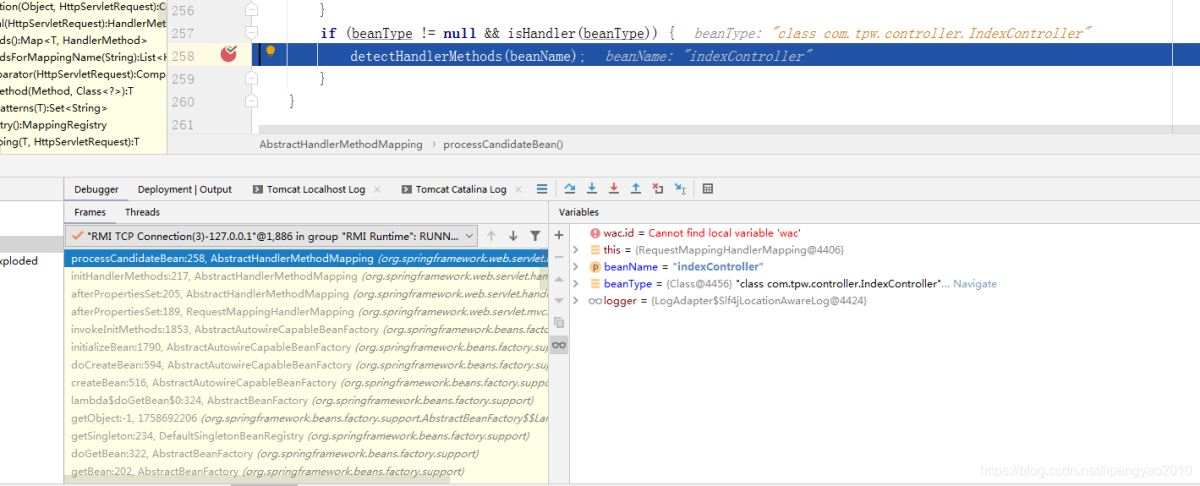The height and width of the screenshot is (486, 1200).
Task: Collapse code fold marker at line 257
Action: (252, 33)
